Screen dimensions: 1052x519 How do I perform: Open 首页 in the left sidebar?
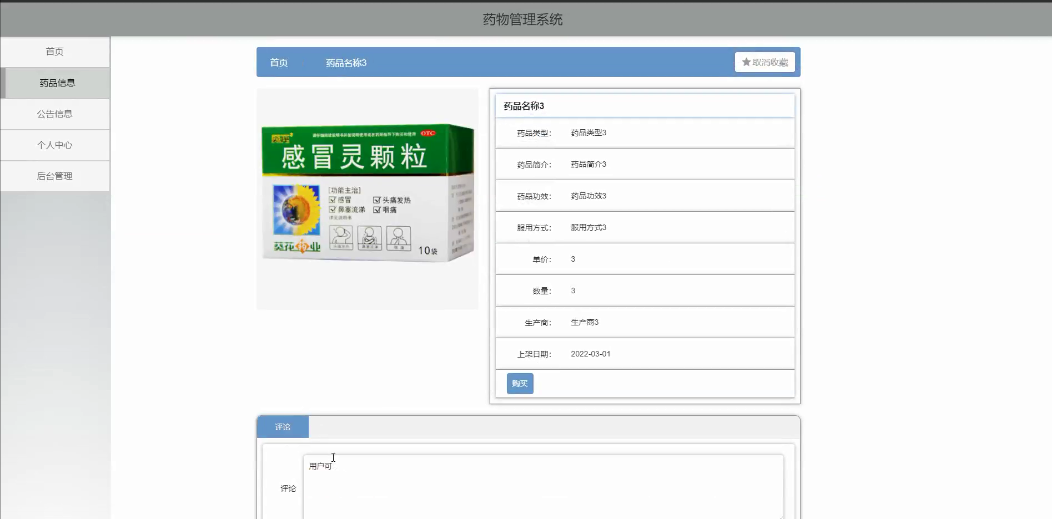click(x=55, y=52)
